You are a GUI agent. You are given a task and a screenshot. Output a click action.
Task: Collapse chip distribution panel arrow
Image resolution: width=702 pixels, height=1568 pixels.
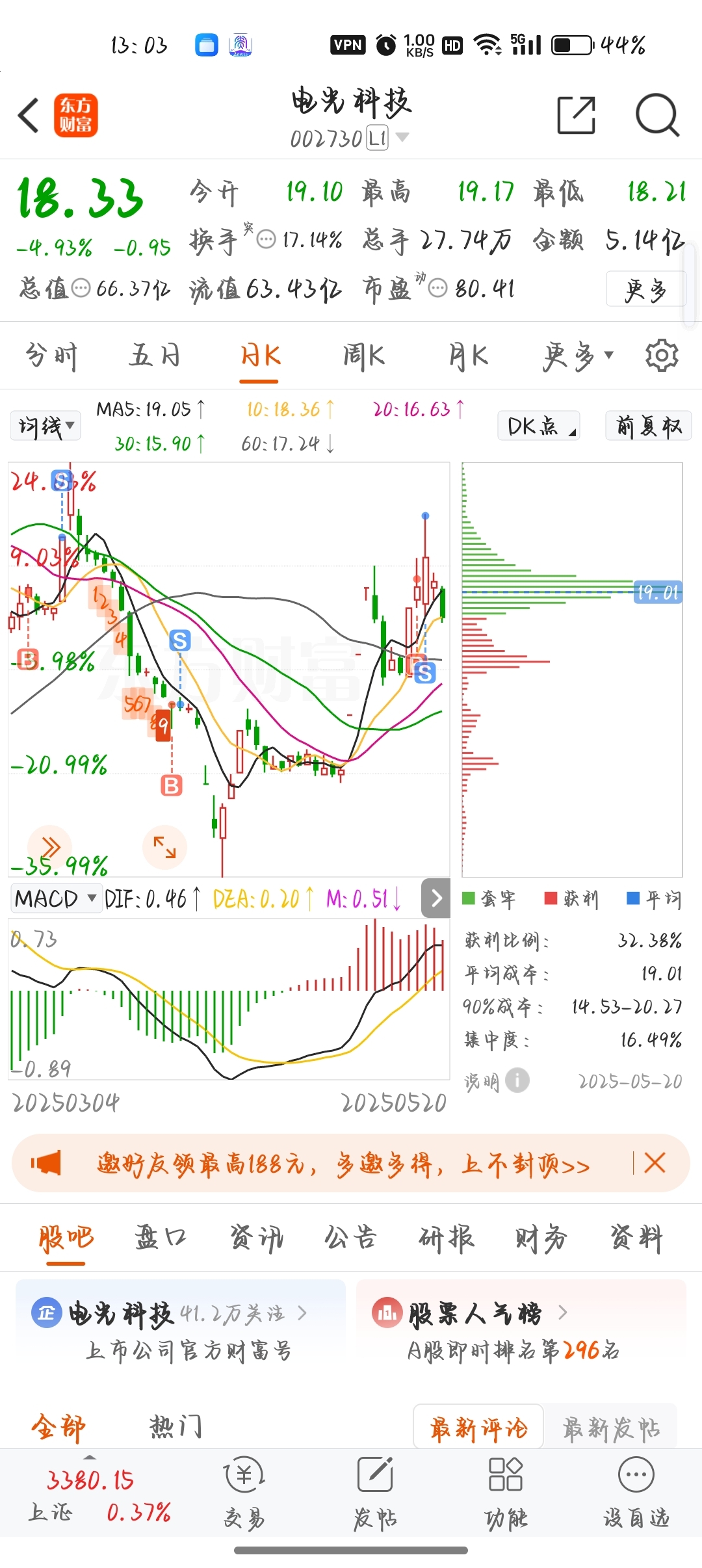coord(436,898)
